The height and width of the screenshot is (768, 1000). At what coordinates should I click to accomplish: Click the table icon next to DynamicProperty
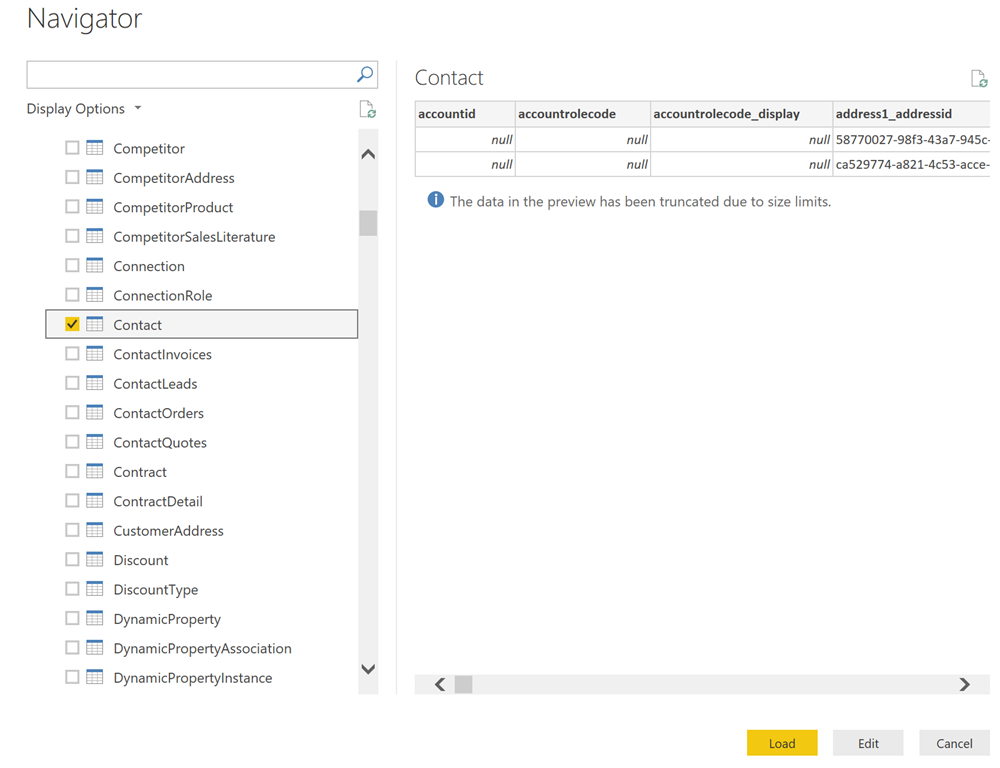(x=95, y=619)
